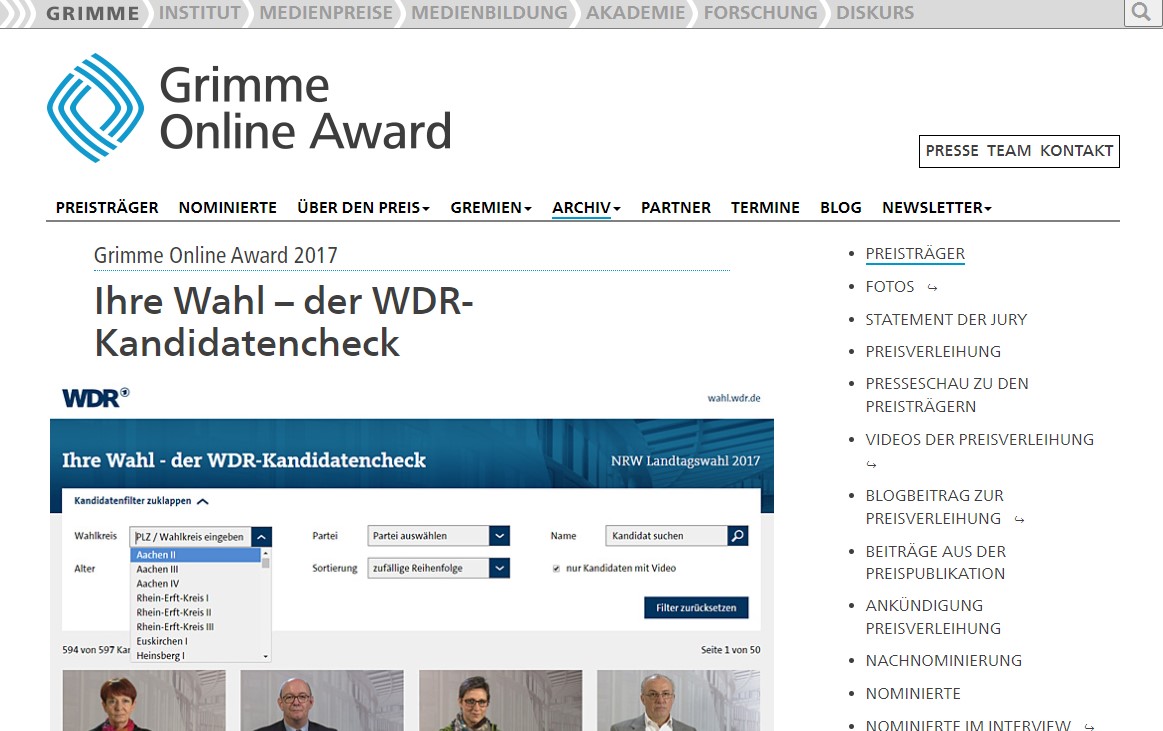Click the Grimme Online Award 2017 heading
1163x731 pixels.
tap(216, 256)
